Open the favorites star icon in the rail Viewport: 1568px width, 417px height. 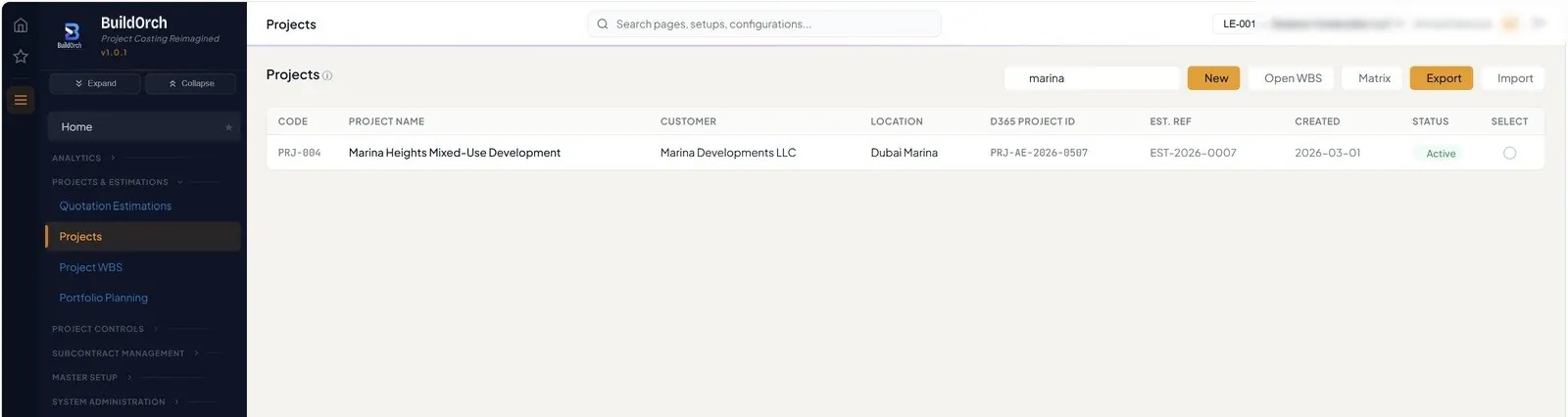[21, 57]
